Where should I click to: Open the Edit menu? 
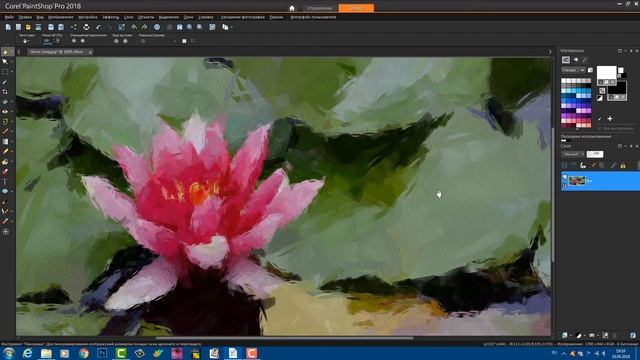tap(25, 17)
